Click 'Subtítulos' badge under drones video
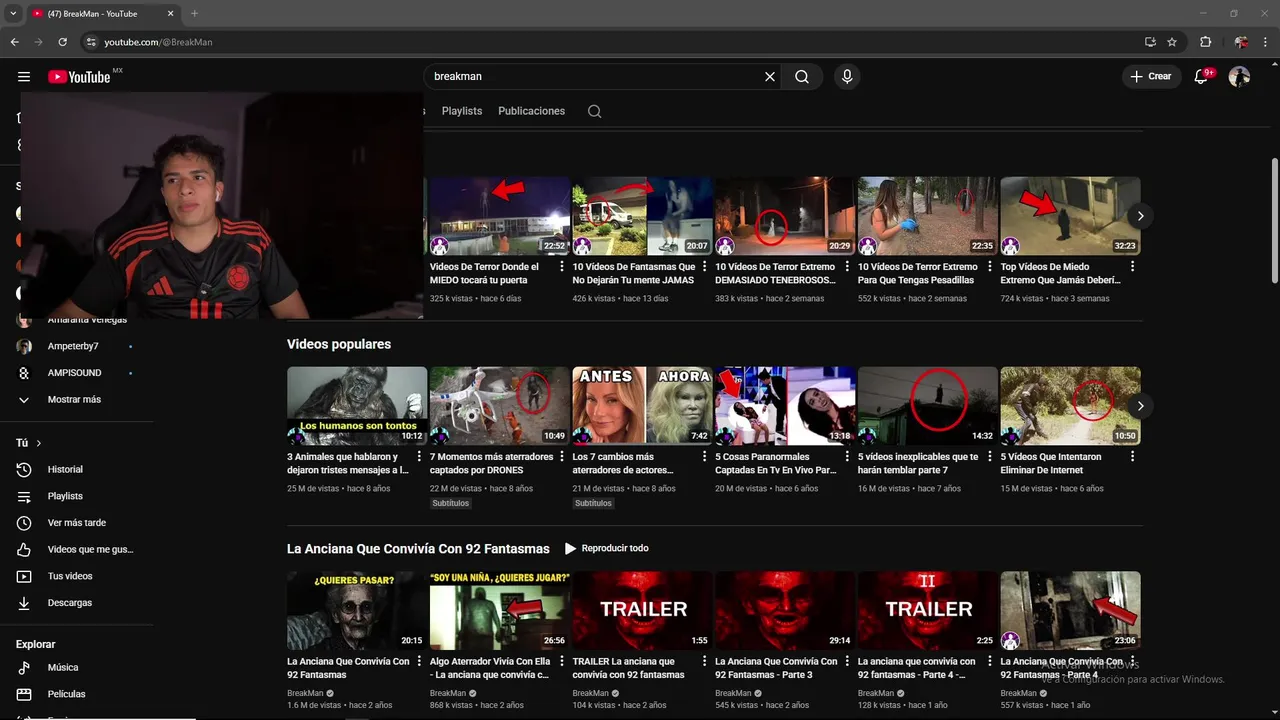This screenshot has height=720, width=1280. (451, 503)
